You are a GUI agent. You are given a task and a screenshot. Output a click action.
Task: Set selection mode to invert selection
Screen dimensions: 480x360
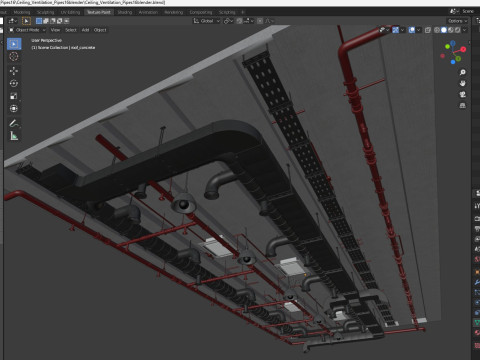(60, 21)
